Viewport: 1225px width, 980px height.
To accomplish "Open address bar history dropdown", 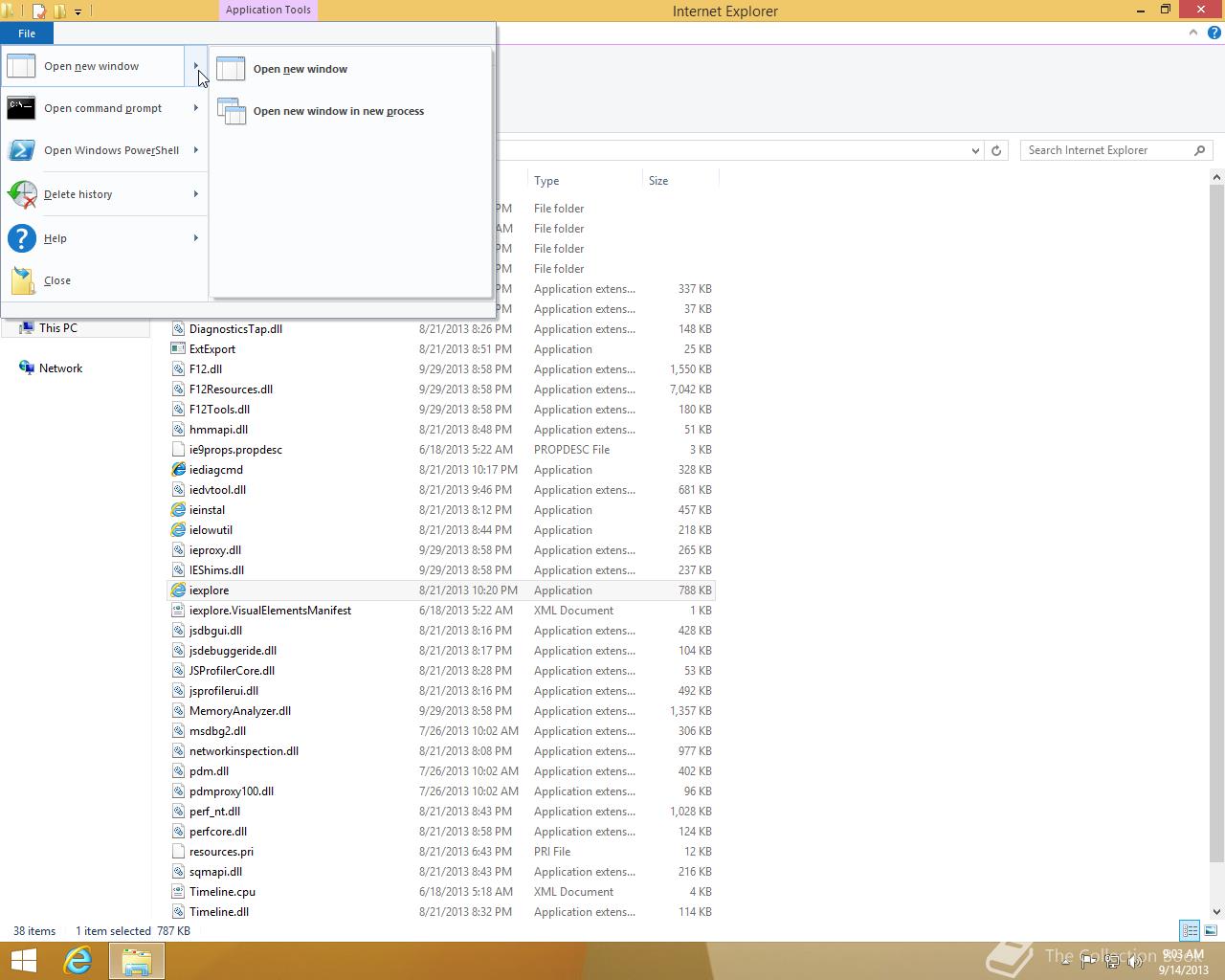I will 975,150.
